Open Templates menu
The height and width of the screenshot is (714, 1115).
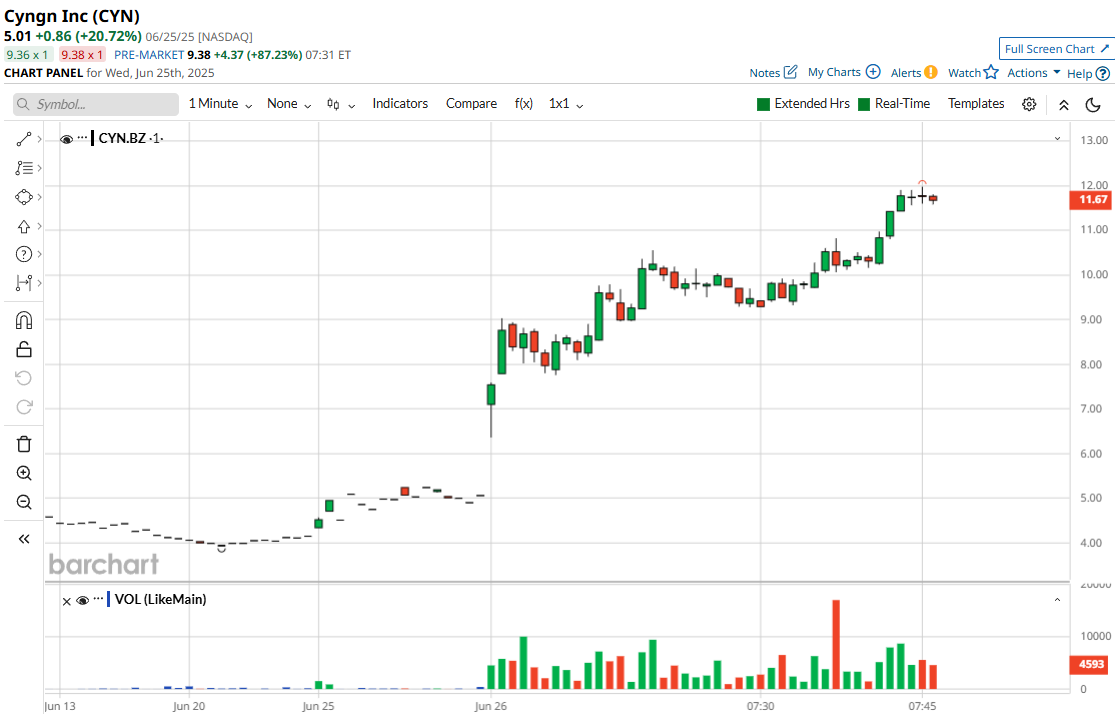pos(976,104)
